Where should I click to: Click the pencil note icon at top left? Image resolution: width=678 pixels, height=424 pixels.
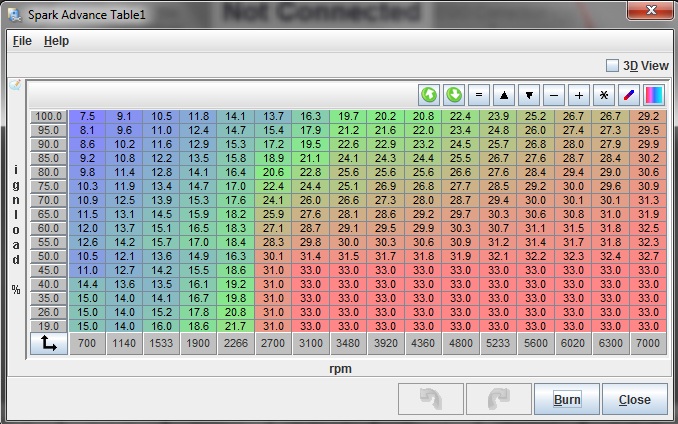15,86
